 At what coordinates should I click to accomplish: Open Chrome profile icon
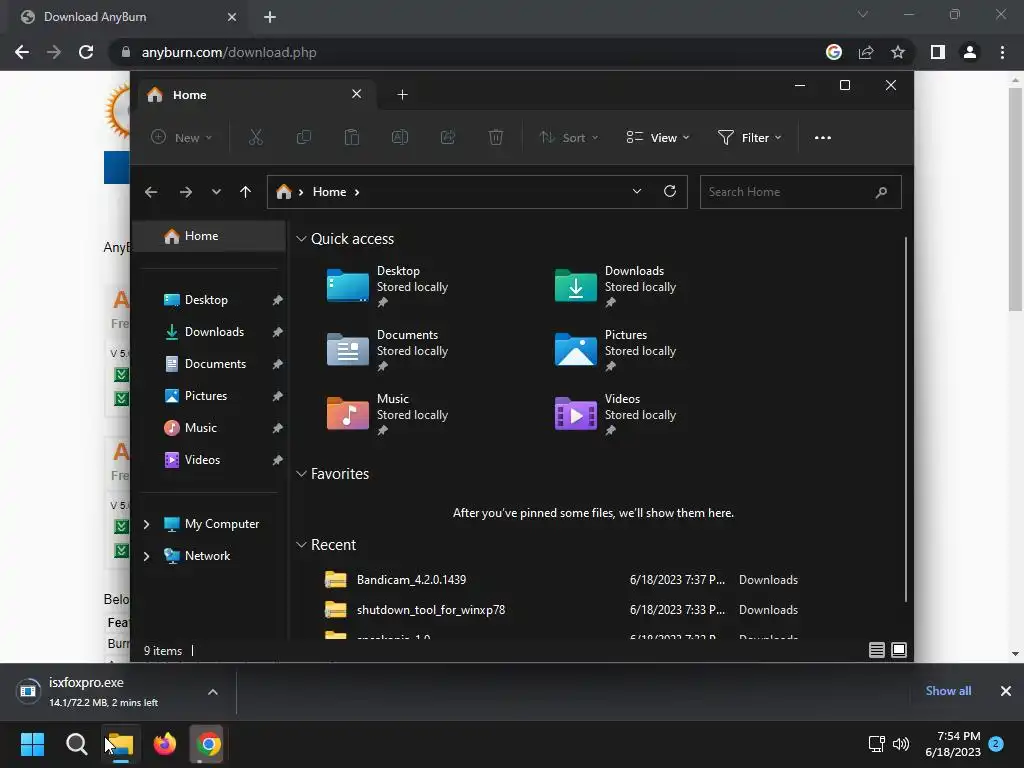pyautogui.click(x=970, y=52)
